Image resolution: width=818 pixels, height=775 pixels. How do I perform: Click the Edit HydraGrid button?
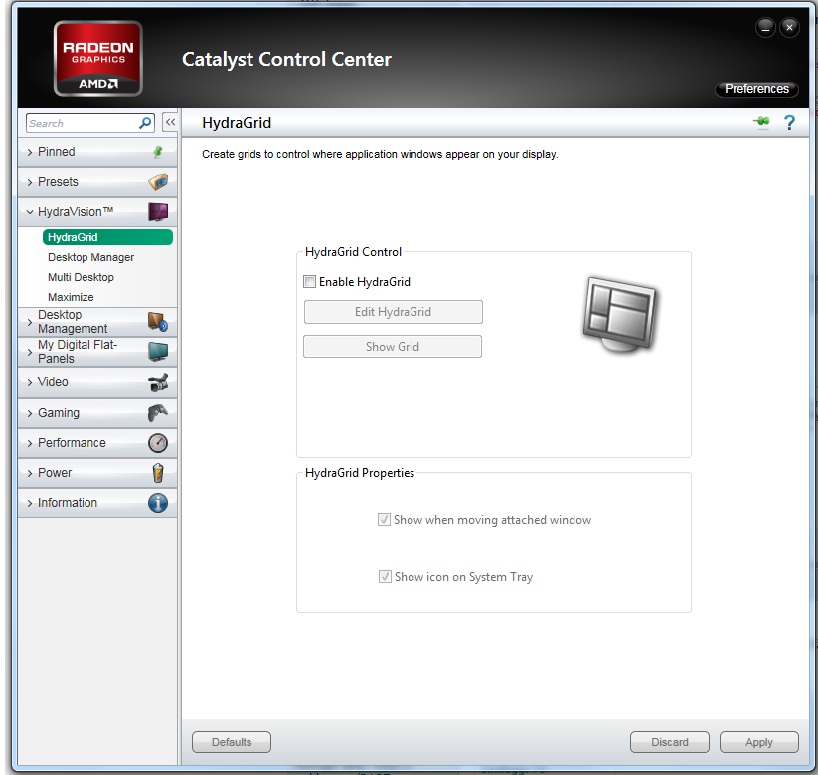pos(393,312)
